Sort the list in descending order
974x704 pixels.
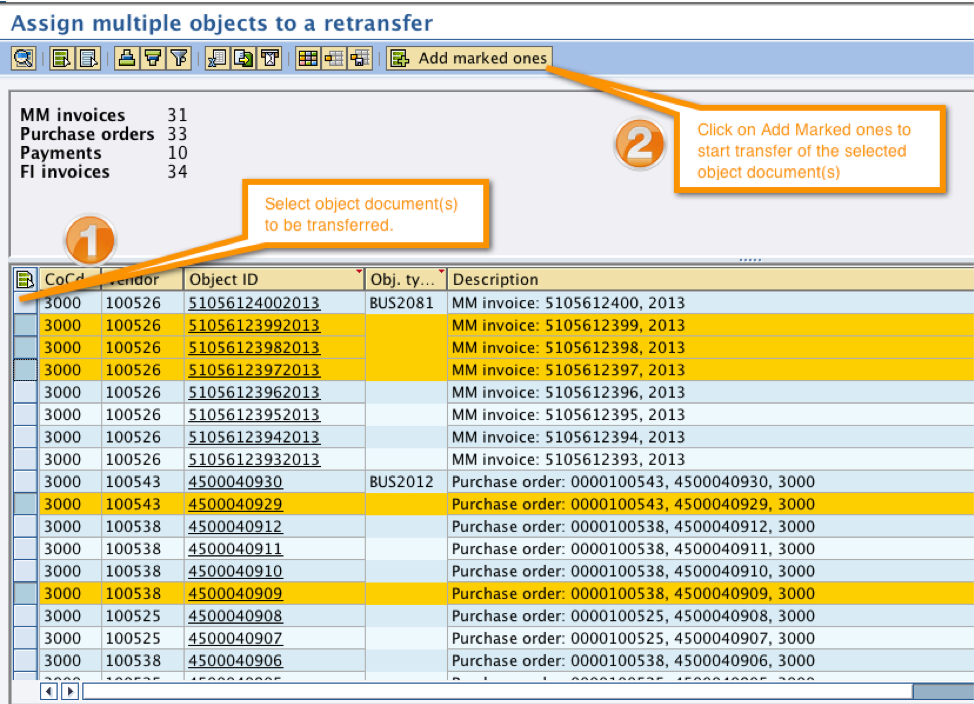(x=152, y=59)
